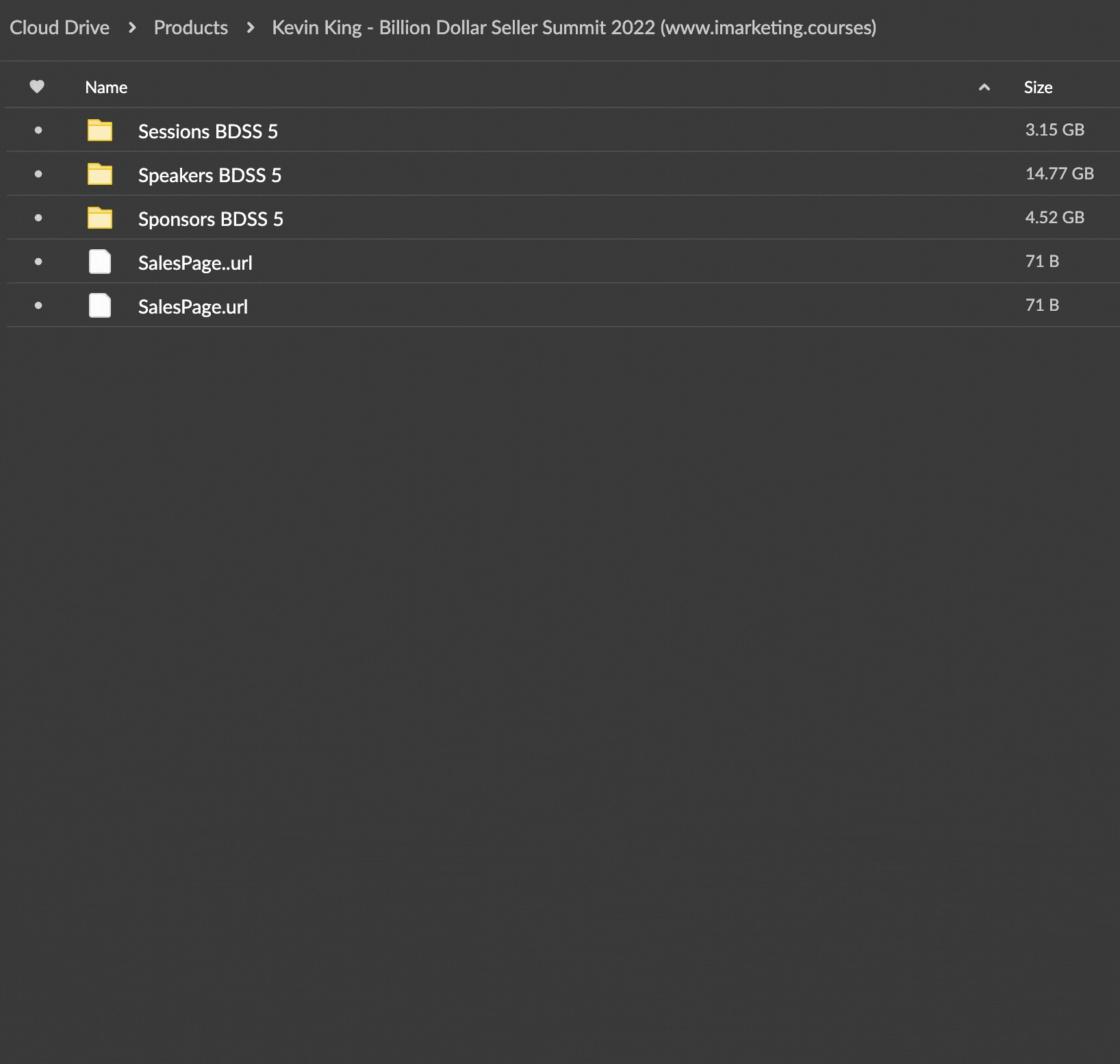Sort the list by Name column
Viewport: 1120px width, 1064px height.
coord(106,87)
